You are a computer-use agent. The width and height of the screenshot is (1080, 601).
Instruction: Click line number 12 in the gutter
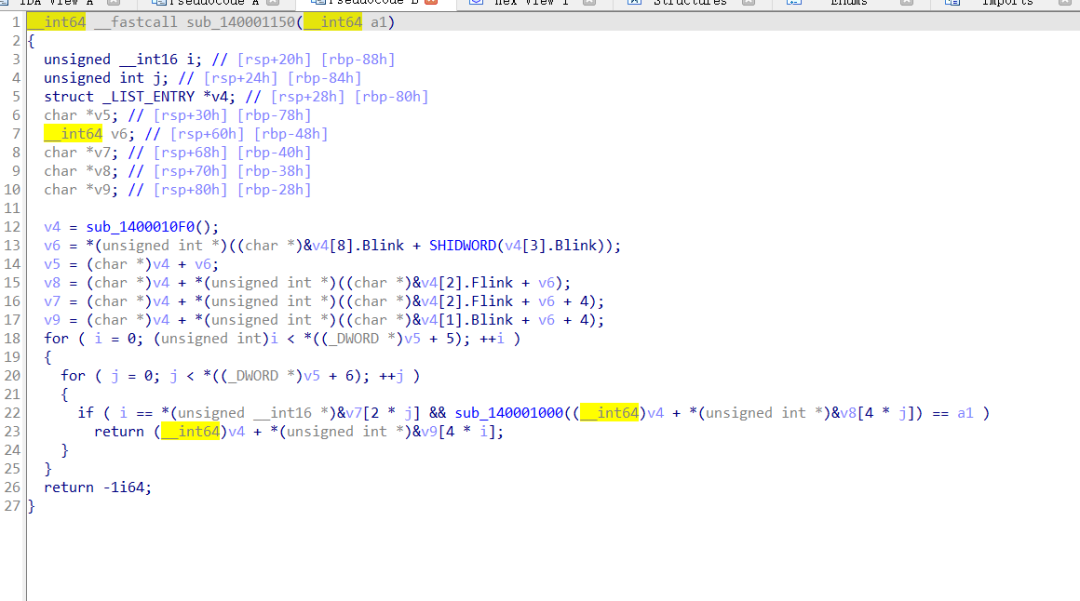(12, 226)
